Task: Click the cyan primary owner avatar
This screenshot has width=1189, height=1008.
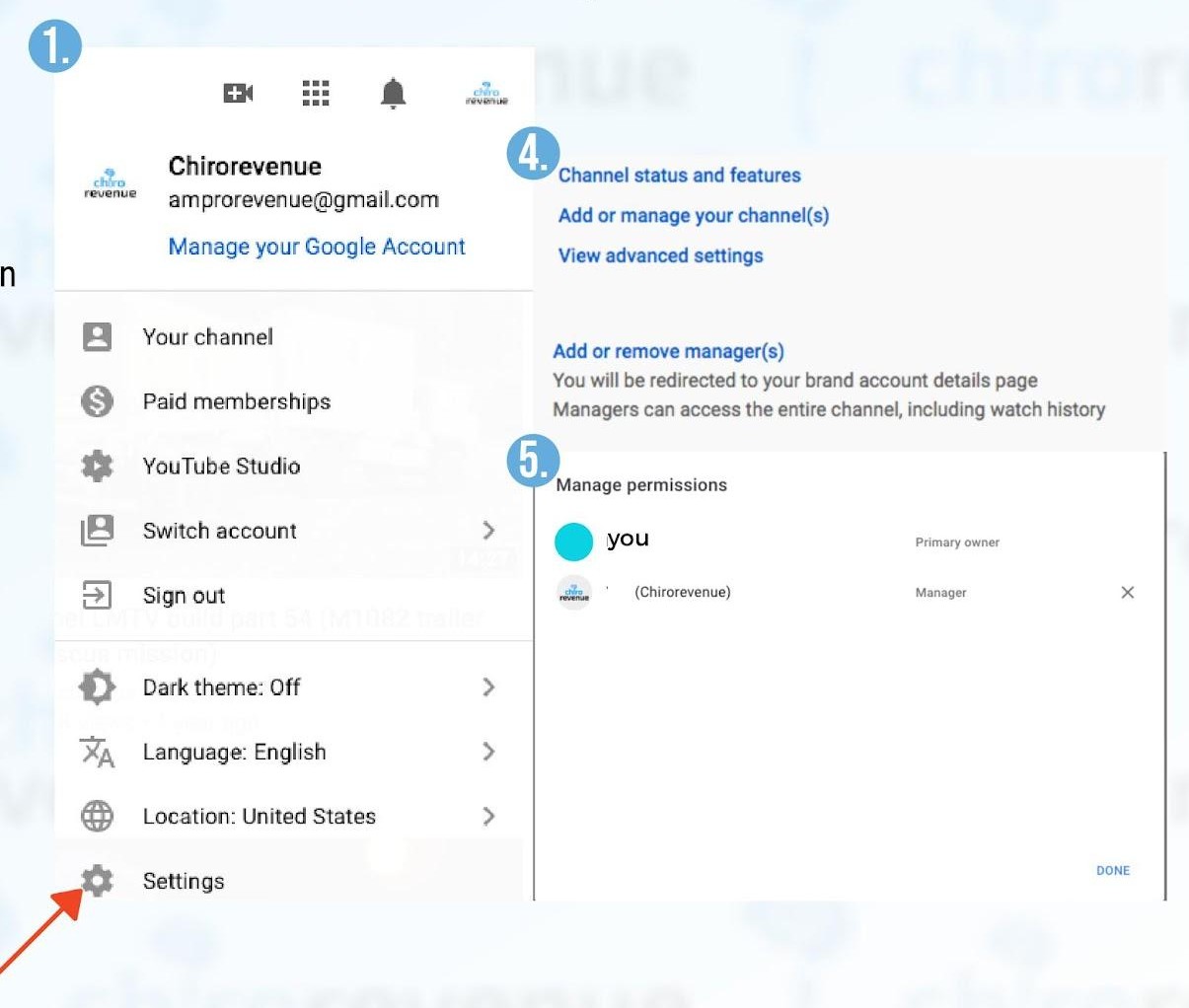Action: point(573,541)
